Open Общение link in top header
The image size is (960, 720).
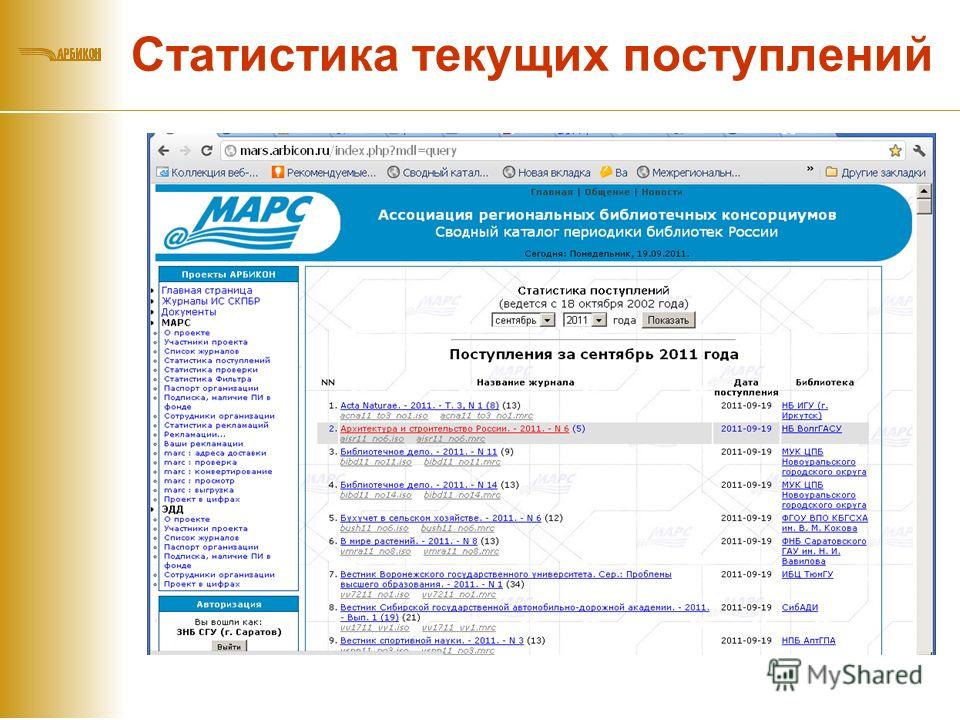[607, 192]
